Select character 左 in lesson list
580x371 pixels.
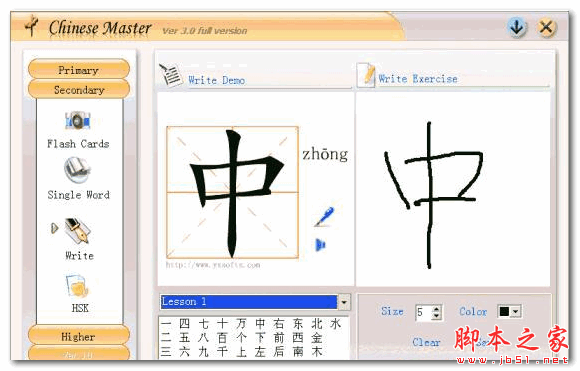tap(260, 351)
